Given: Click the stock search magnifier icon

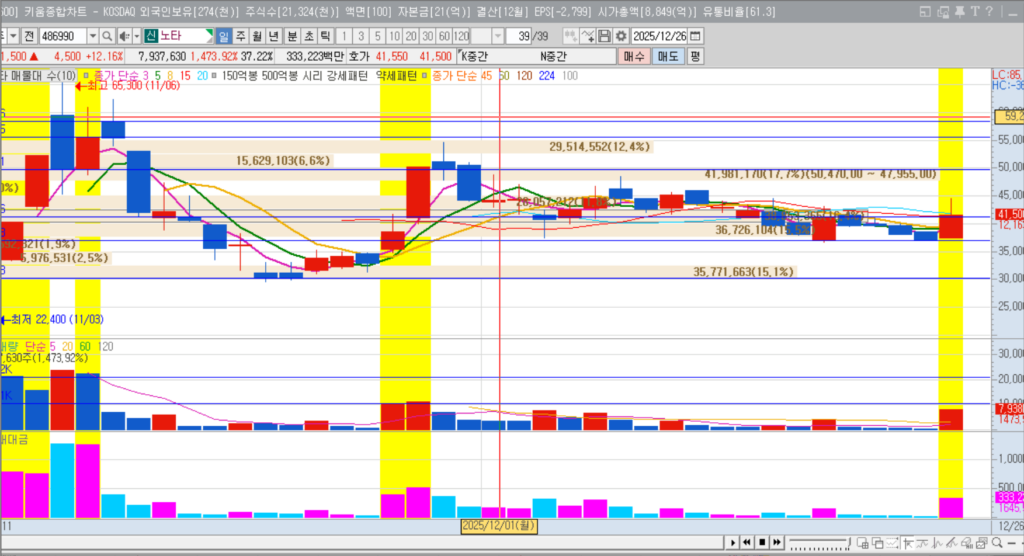Looking at the screenshot, I should point(108,36).
